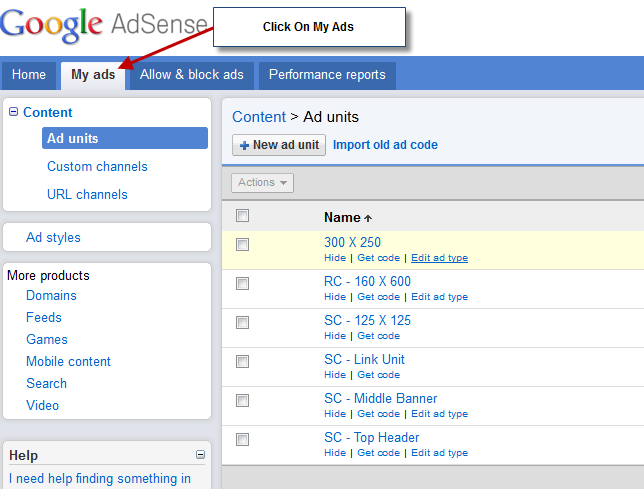This screenshot has height=489, width=644.
Task: Open the Domains product link
Action: [x=51, y=296]
